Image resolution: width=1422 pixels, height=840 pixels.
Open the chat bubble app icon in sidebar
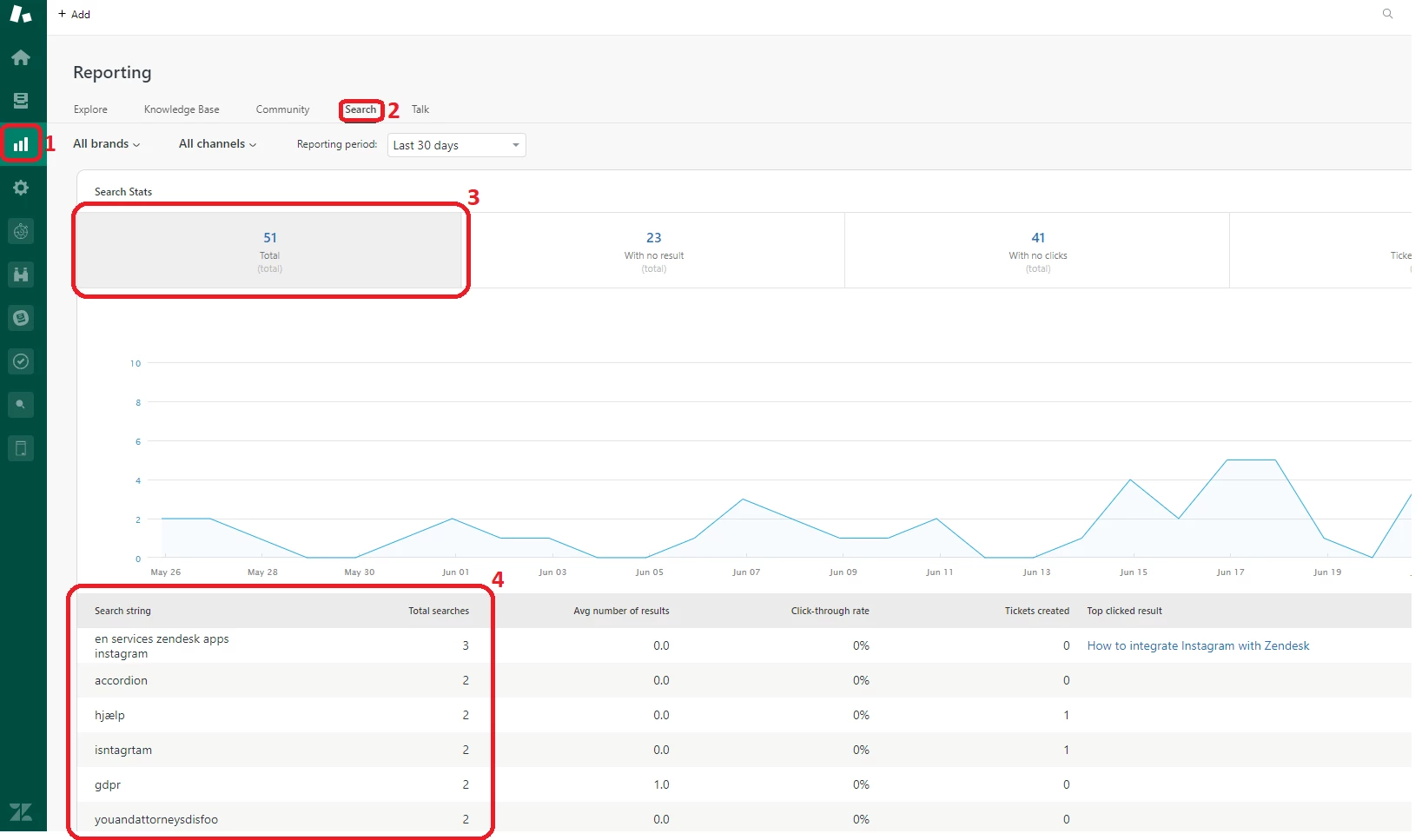(x=21, y=318)
